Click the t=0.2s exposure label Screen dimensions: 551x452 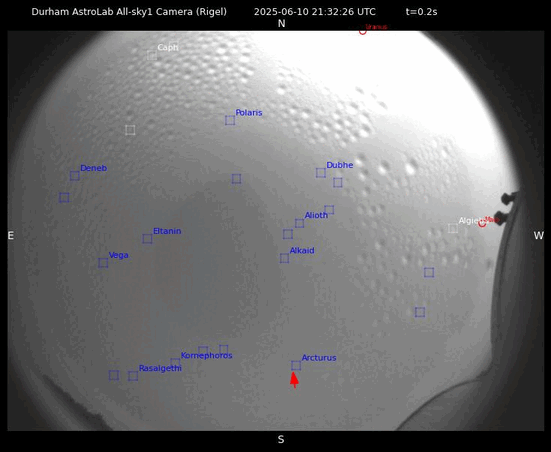click(421, 12)
